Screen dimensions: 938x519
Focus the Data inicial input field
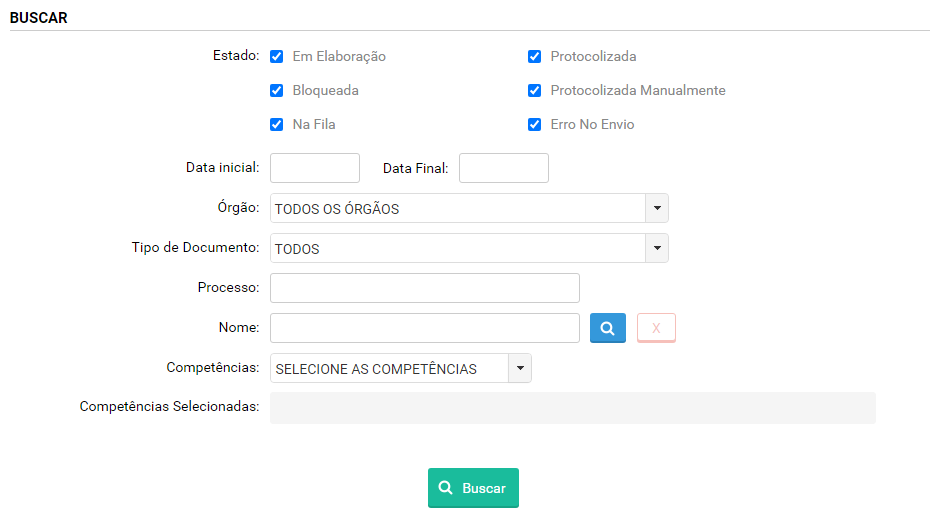click(x=314, y=168)
